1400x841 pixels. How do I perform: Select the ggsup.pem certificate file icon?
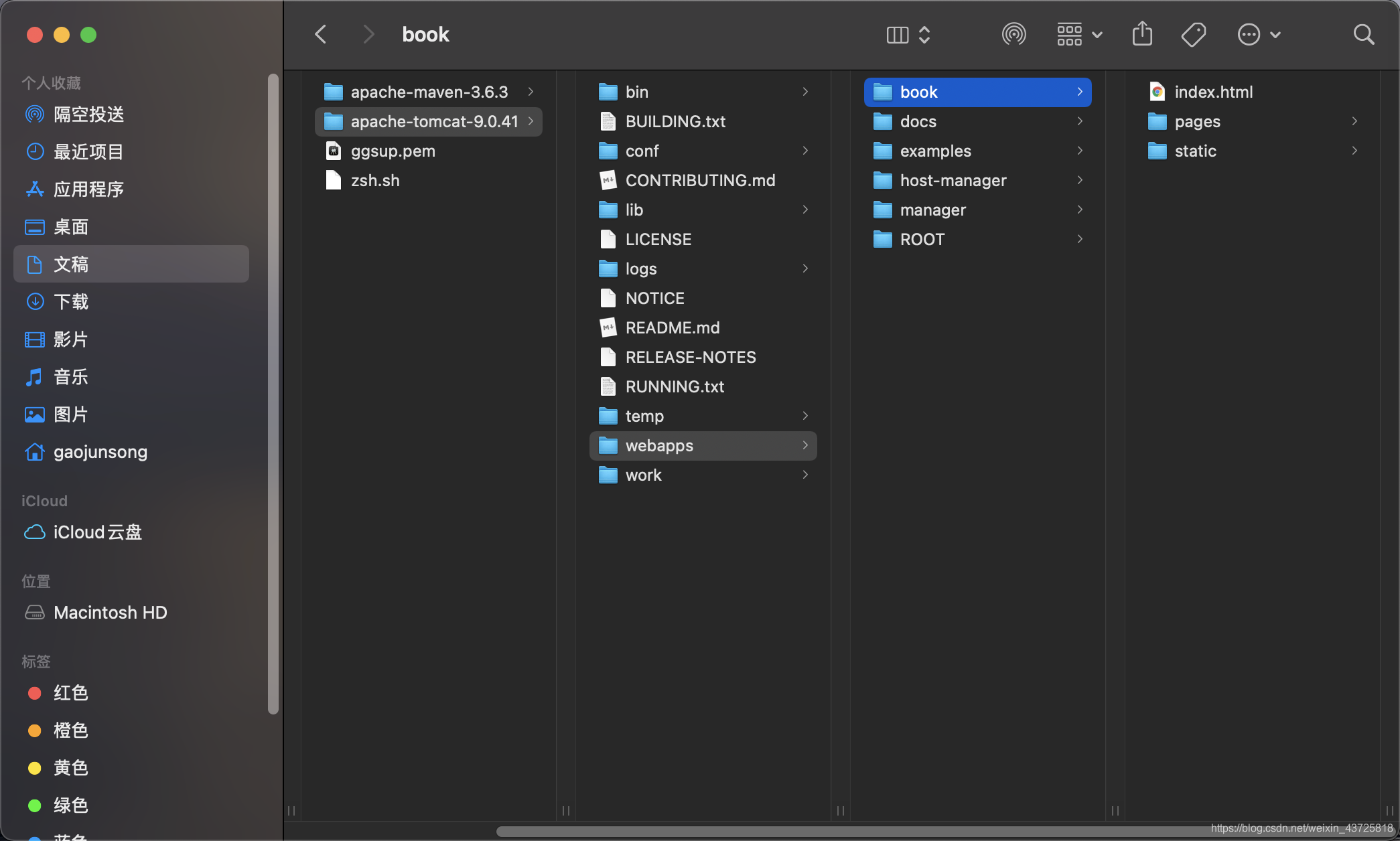click(334, 151)
